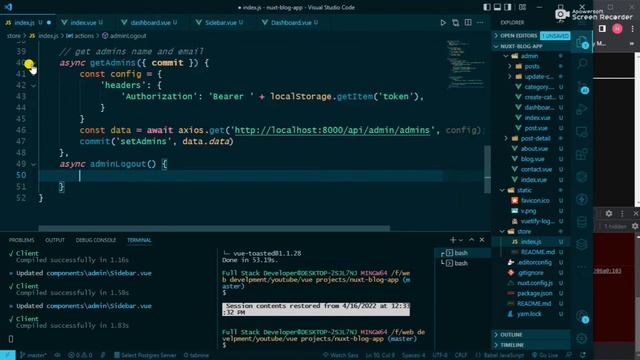Open the Remote Explorer view
The height and width of the screenshot is (360, 640).
582,132
